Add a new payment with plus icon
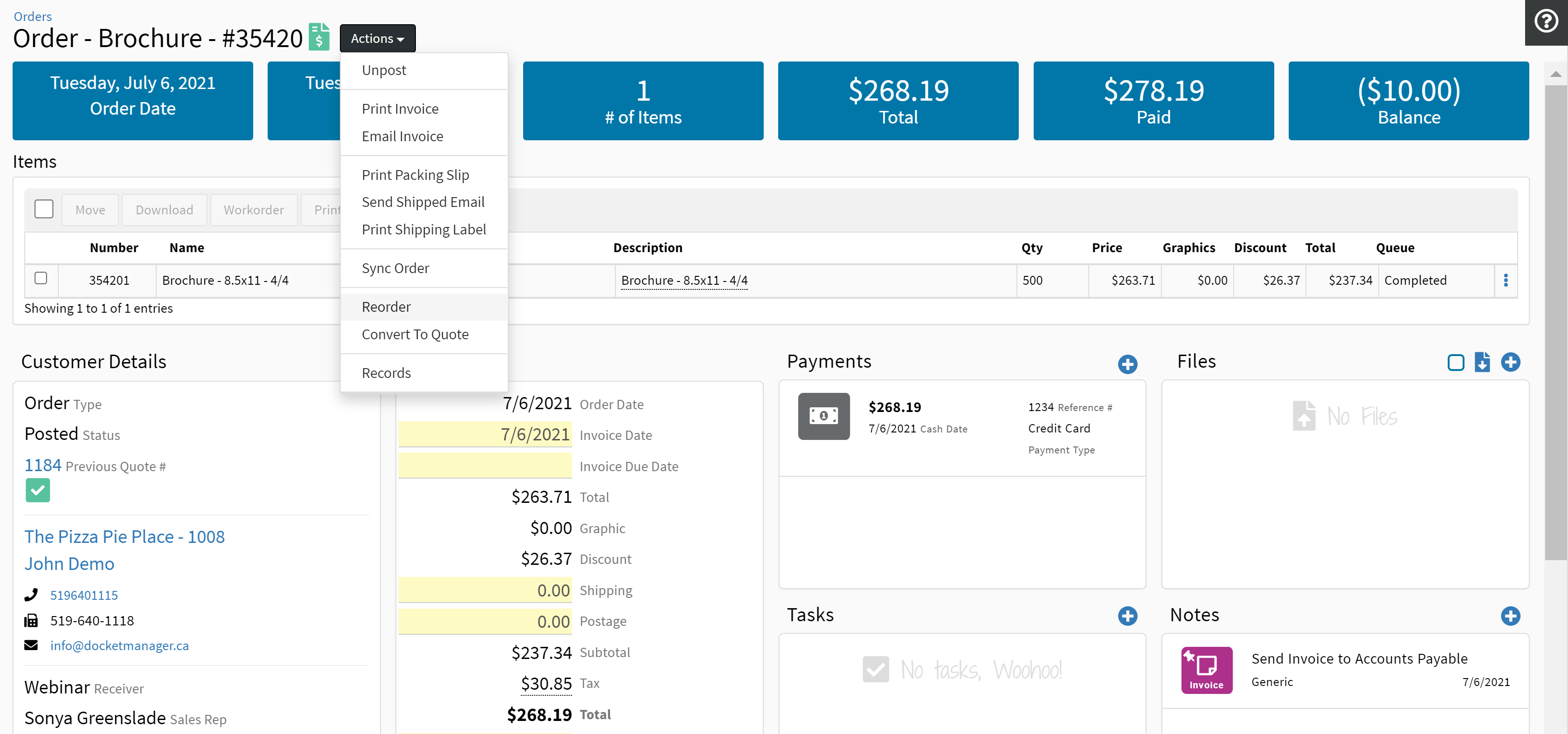Image resolution: width=1568 pixels, height=734 pixels. click(1127, 364)
